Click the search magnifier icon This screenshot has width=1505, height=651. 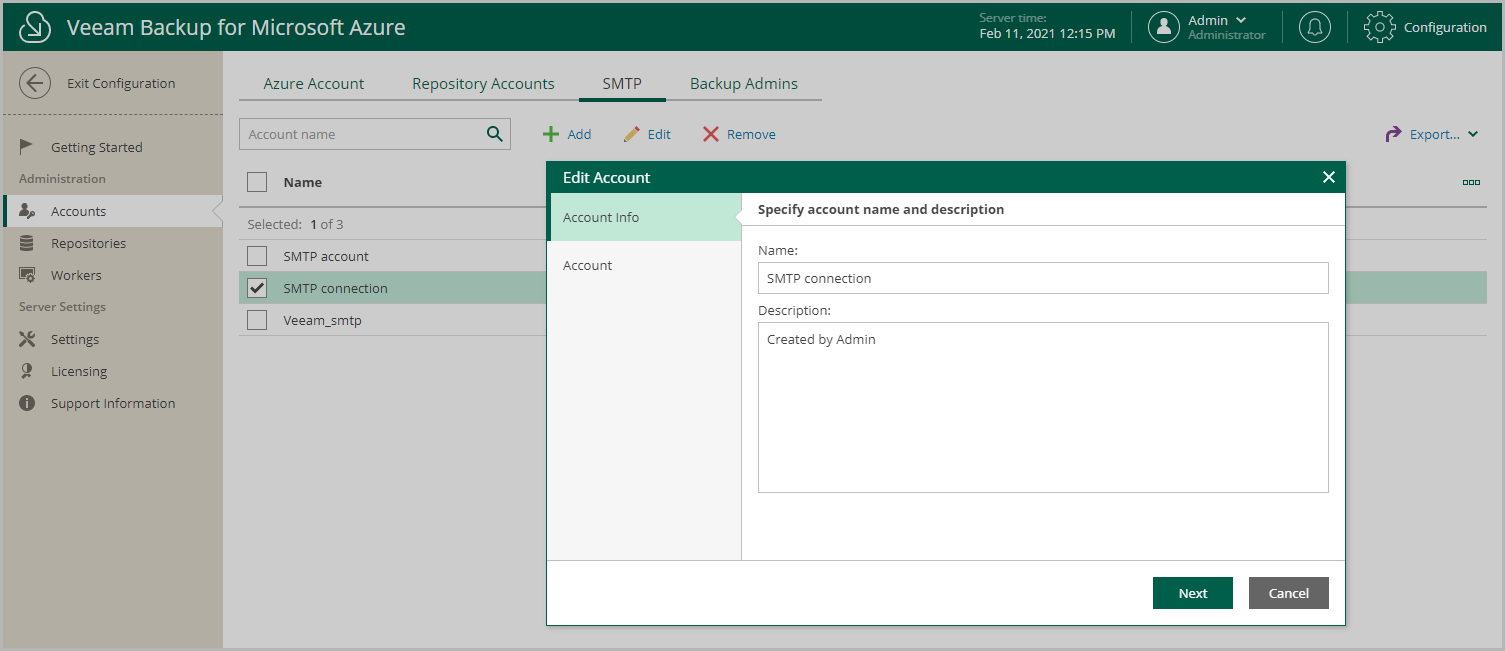click(x=494, y=134)
